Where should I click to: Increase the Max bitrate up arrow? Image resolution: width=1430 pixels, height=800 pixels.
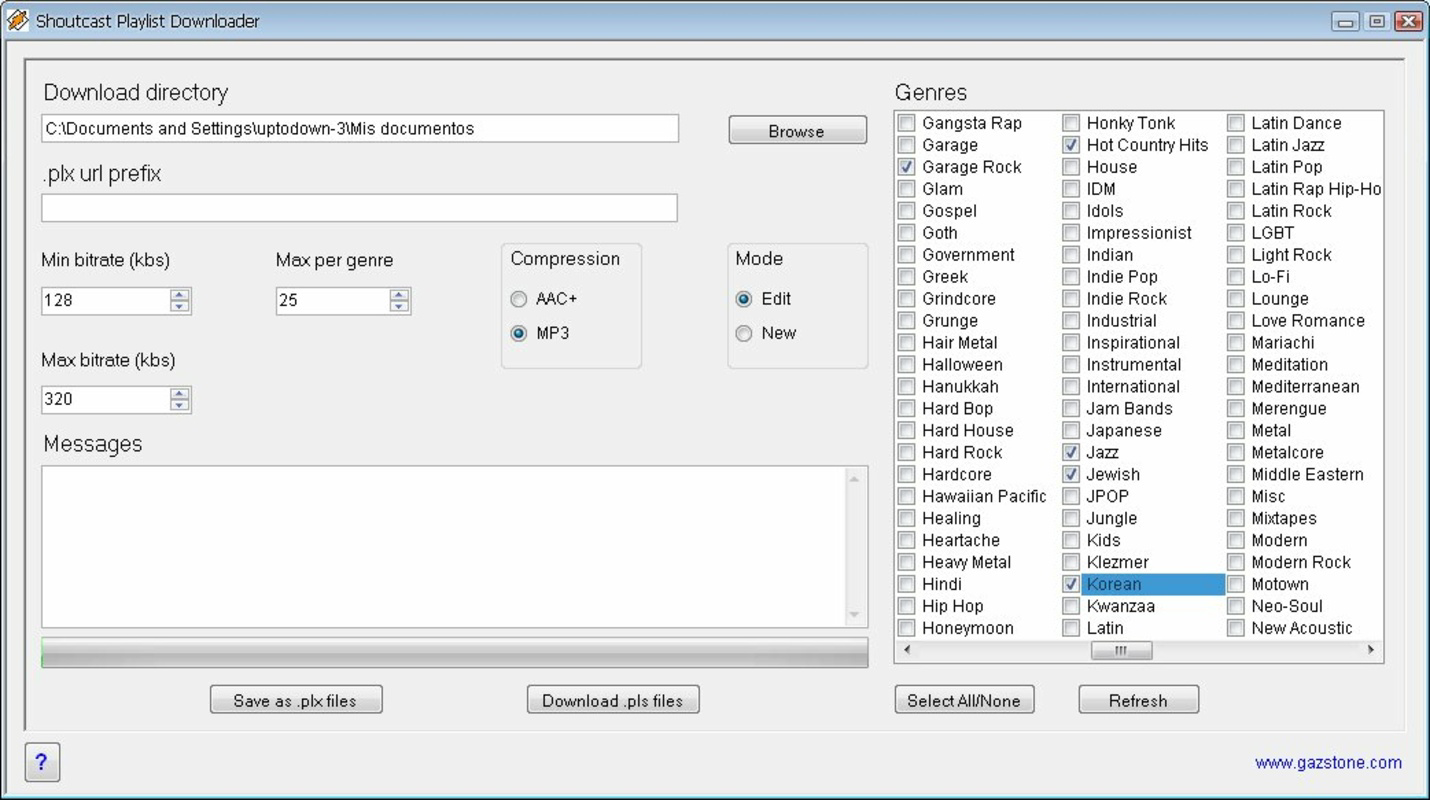180,393
